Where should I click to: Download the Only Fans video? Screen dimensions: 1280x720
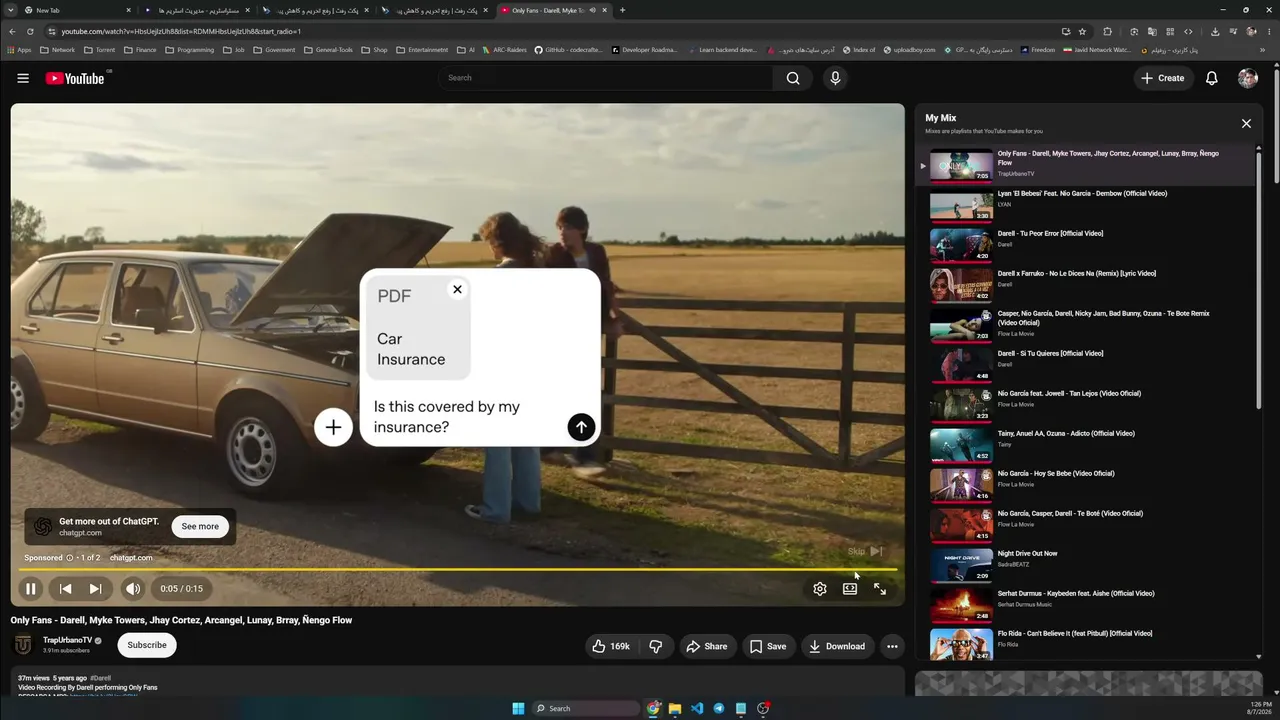coord(837,646)
